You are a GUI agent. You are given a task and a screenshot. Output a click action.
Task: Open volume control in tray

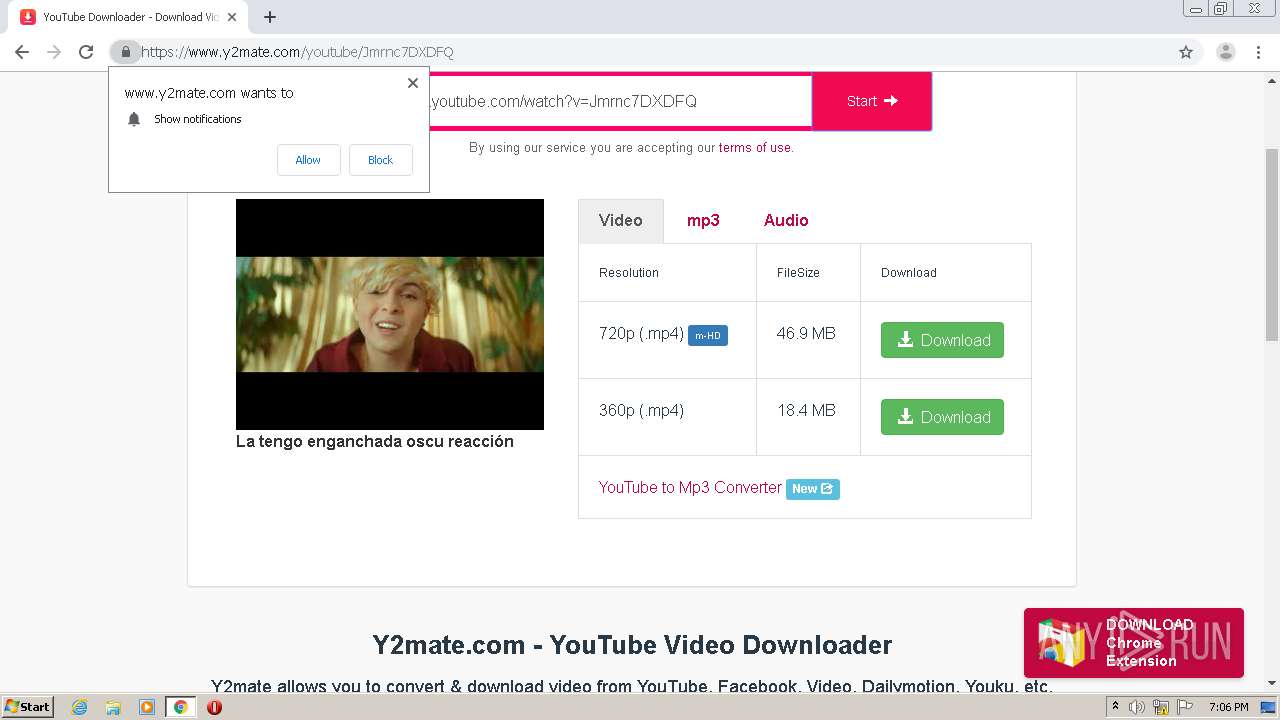(1138, 707)
